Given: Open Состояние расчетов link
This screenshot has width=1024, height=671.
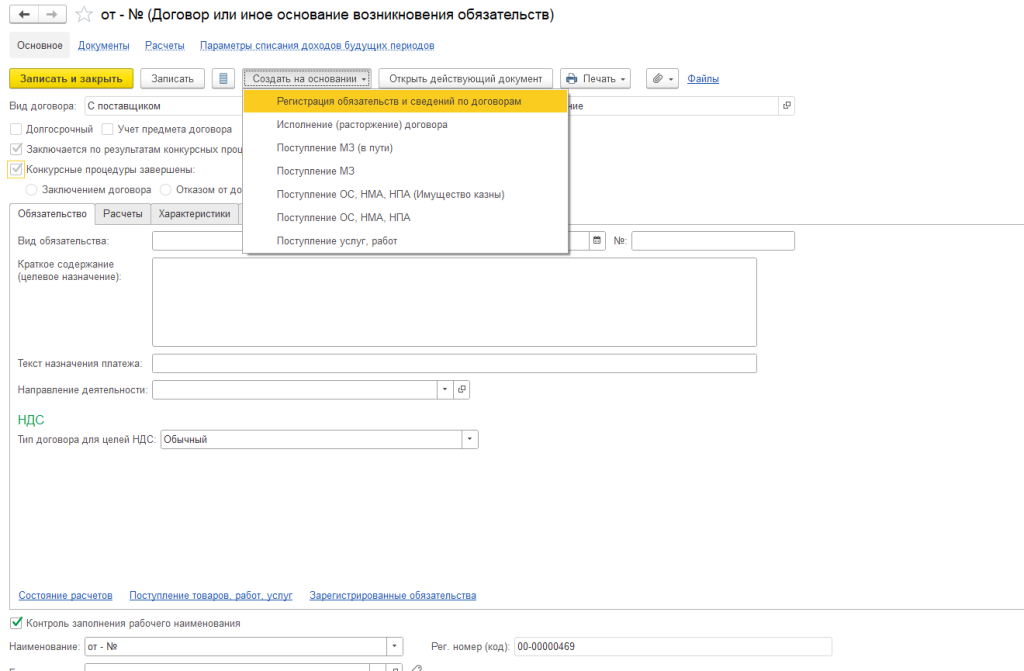Looking at the screenshot, I should [x=65, y=595].
